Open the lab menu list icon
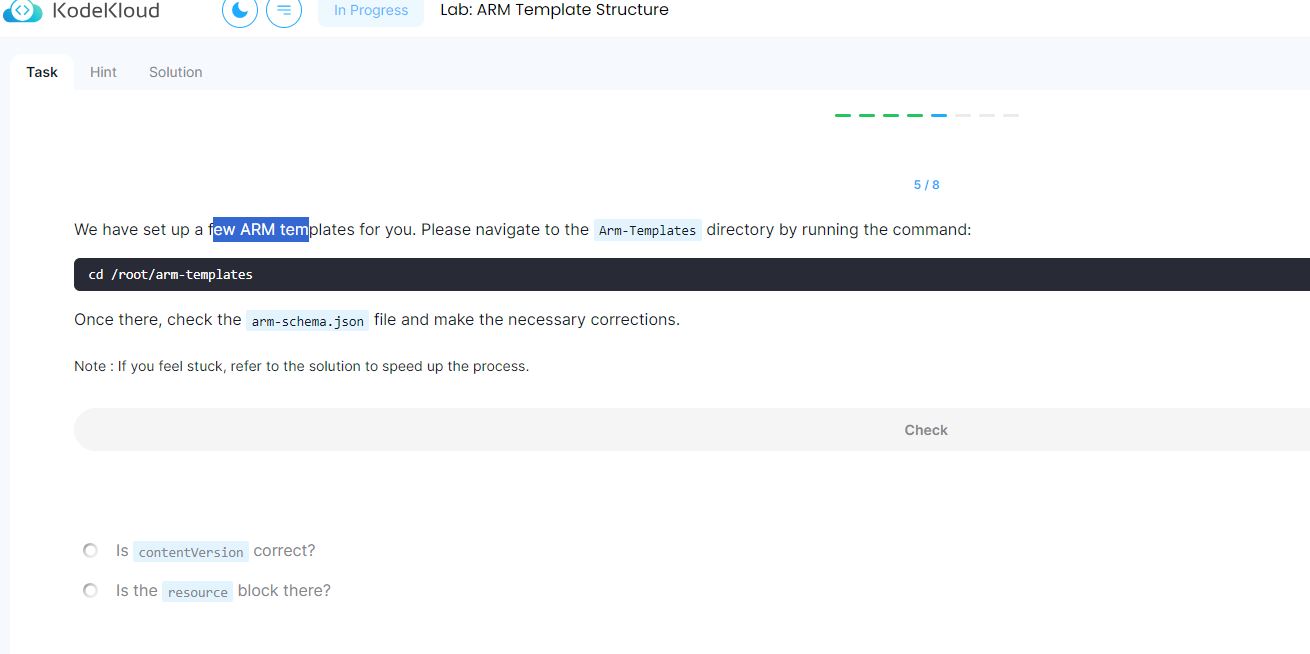The image size is (1310, 654). [284, 11]
